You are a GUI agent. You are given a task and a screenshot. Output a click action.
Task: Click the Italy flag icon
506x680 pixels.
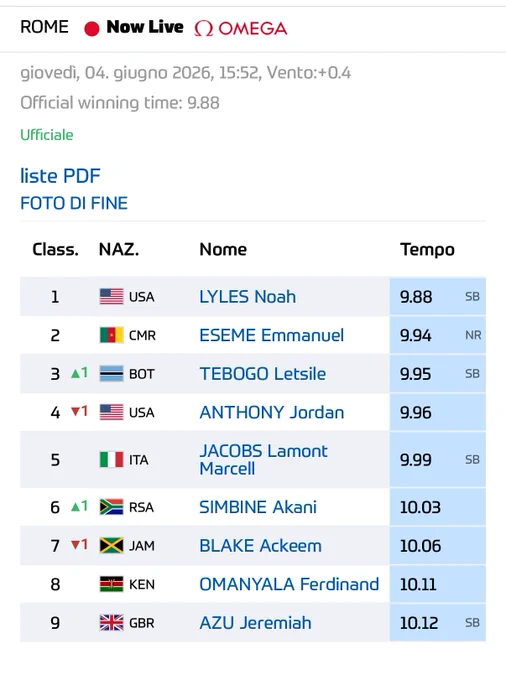click(111, 460)
